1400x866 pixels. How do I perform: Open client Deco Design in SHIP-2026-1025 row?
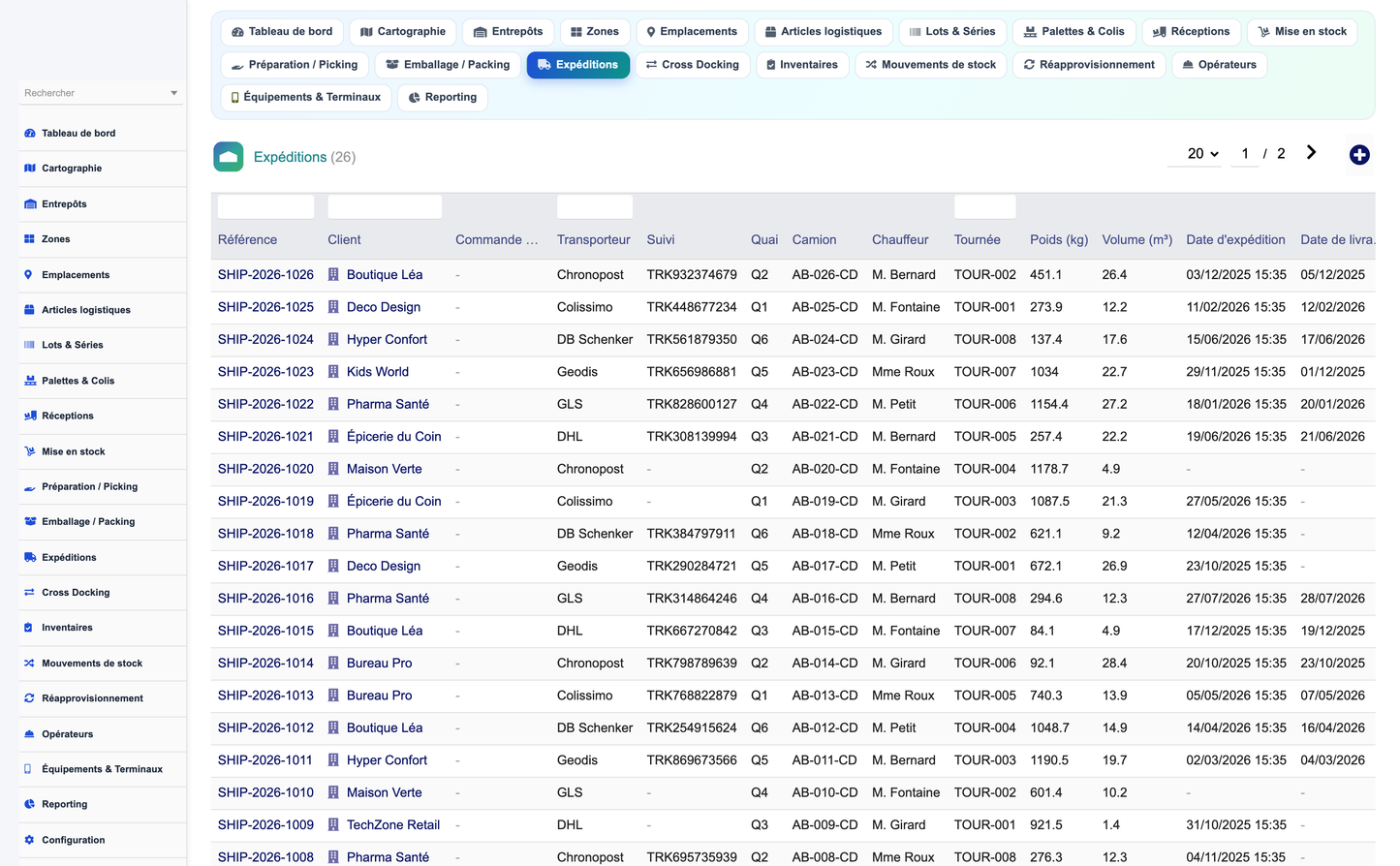(x=384, y=307)
